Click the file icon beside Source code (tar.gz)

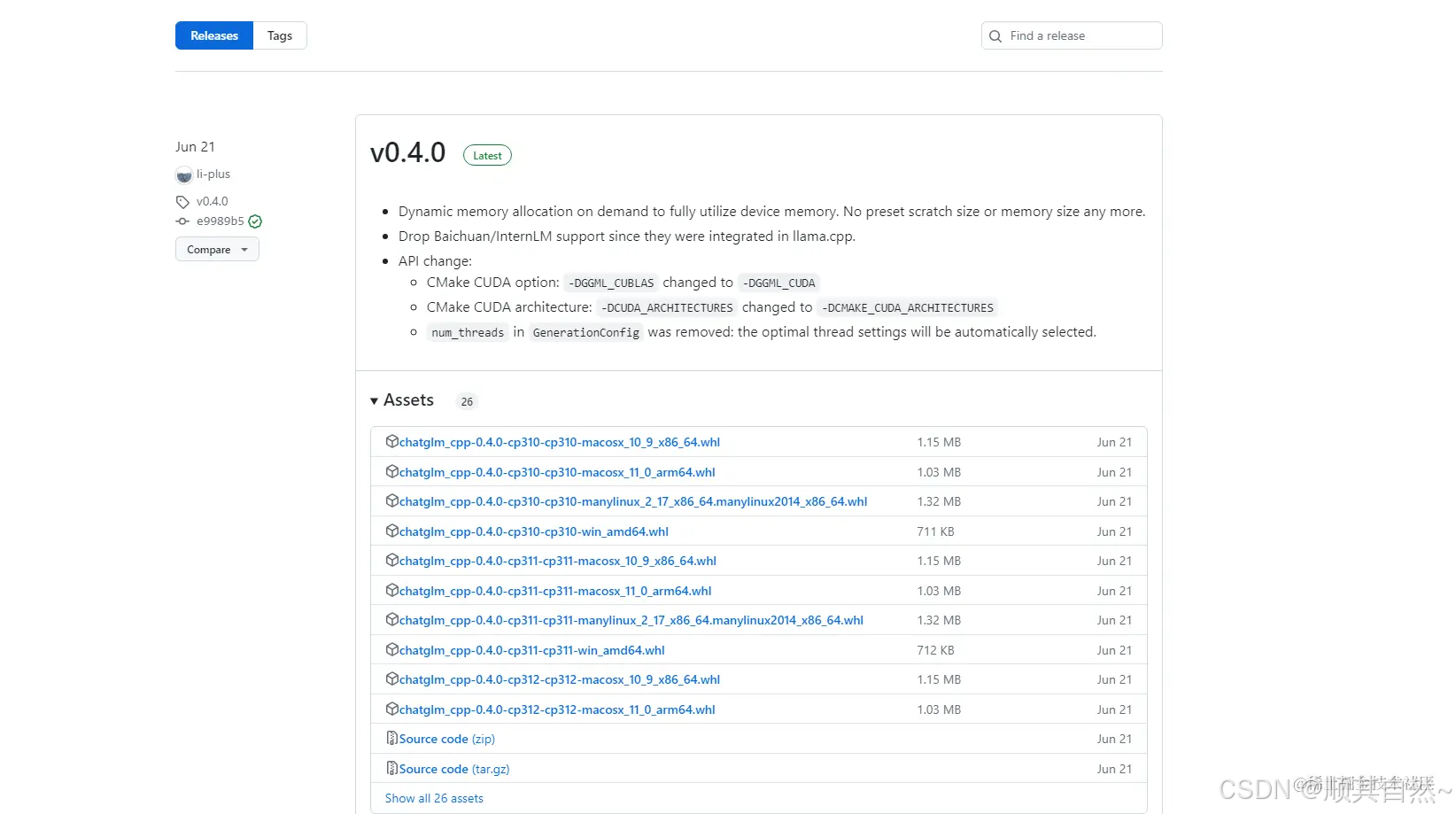click(x=391, y=768)
